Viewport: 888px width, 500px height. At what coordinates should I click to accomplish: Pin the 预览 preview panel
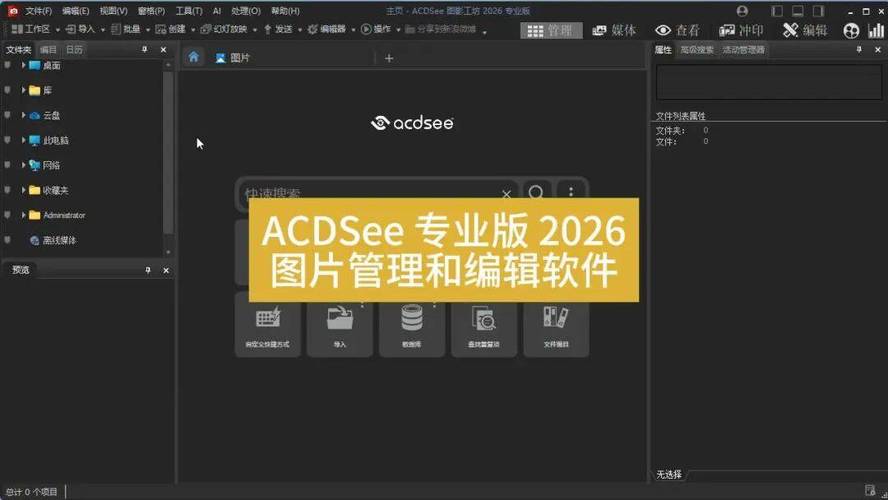148,270
